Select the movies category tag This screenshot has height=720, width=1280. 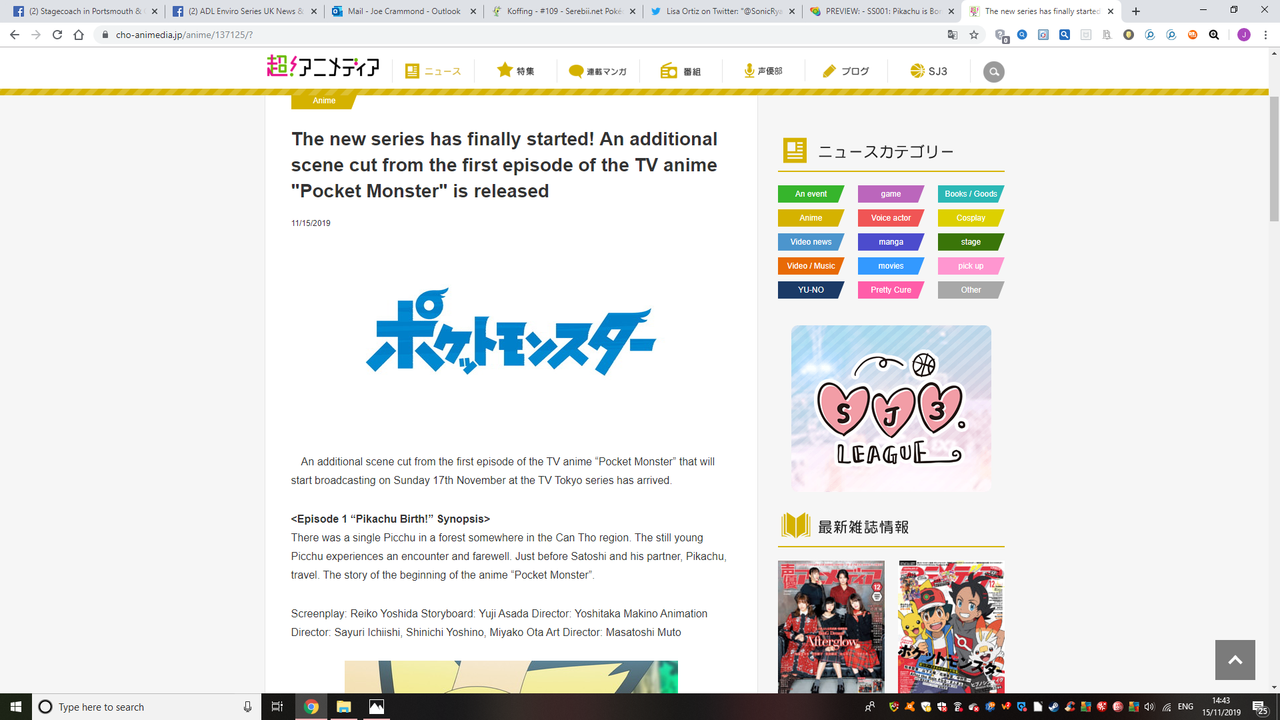click(x=891, y=266)
